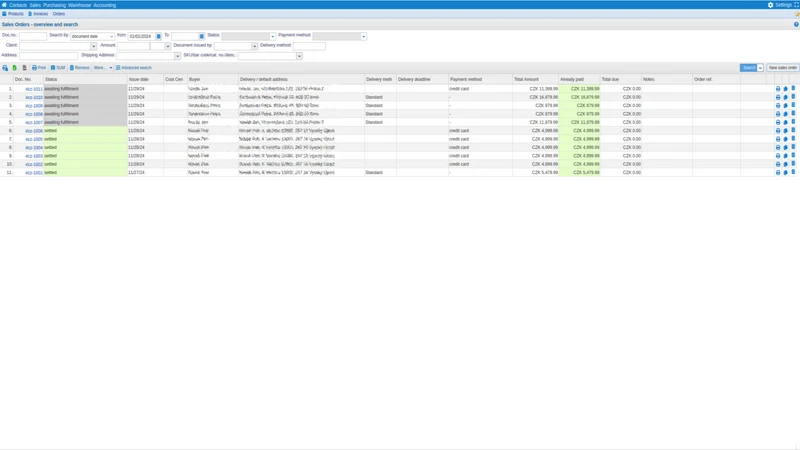The width and height of the screenshot is (800, 450).
Task: Open order #cz-1006 link
Action: point(34,131)
